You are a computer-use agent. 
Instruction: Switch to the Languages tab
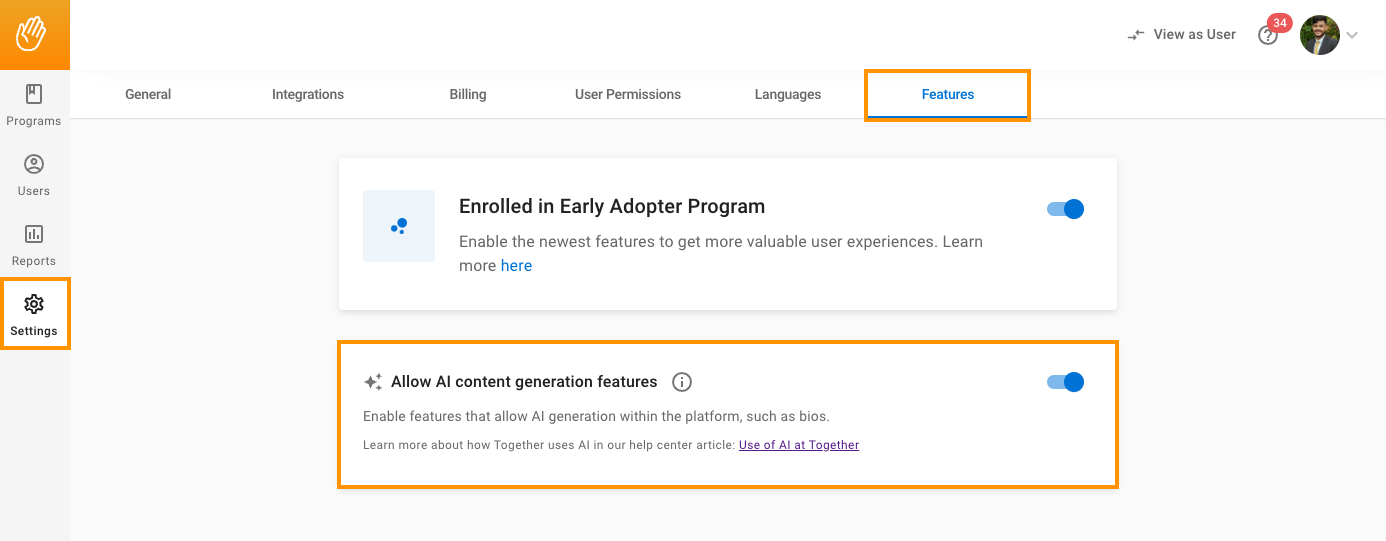click(x=788, y=94)
